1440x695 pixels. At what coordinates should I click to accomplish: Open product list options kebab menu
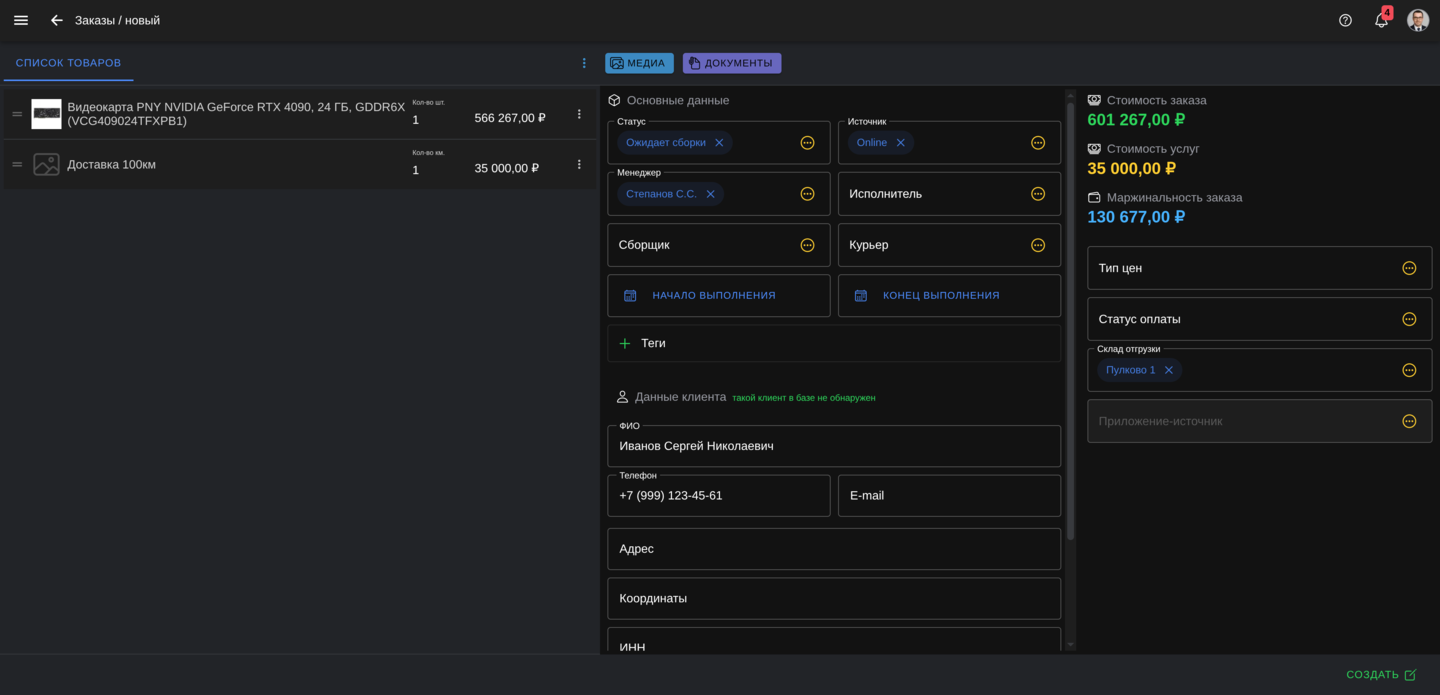(x=584, y=63)
